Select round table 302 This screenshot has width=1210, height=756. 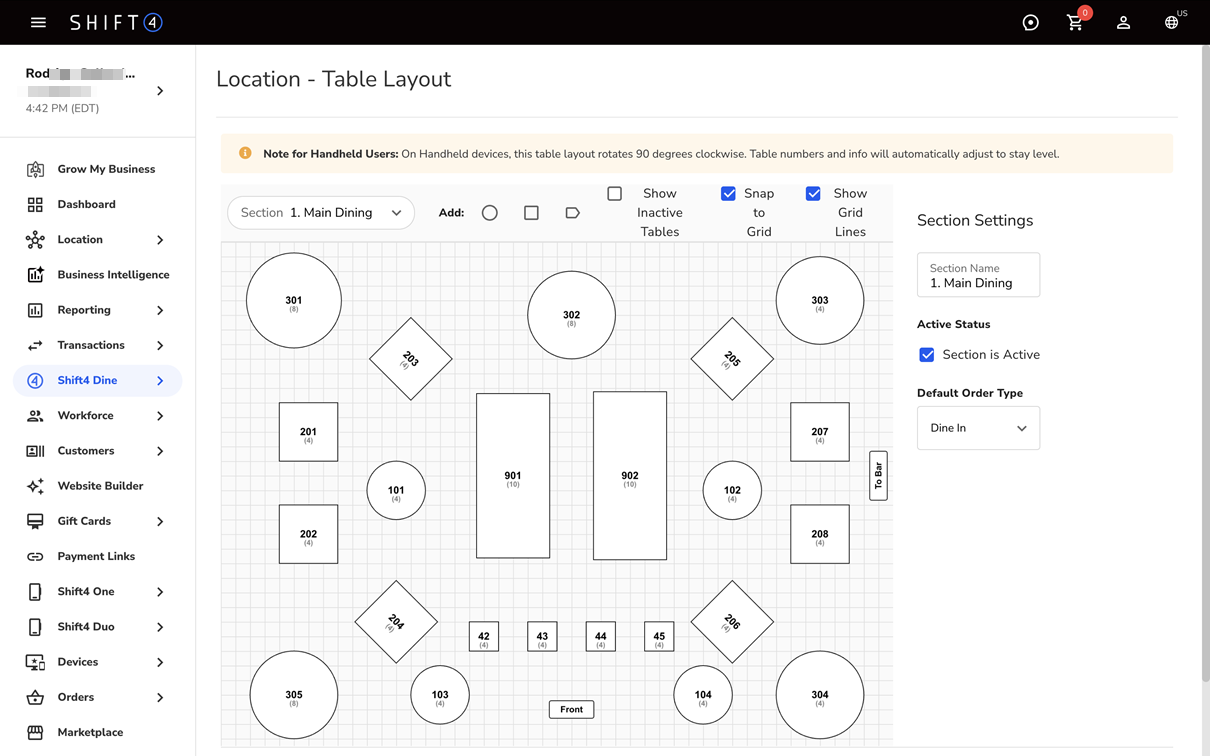(x=571, y=315)
